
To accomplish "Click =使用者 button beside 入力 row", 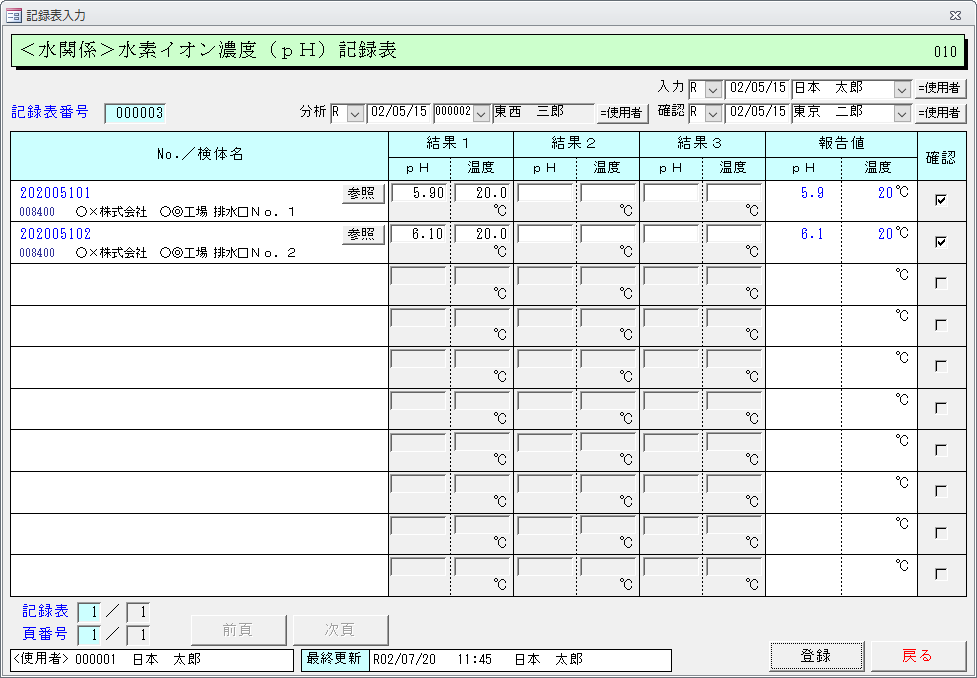I will coord(940,89).
